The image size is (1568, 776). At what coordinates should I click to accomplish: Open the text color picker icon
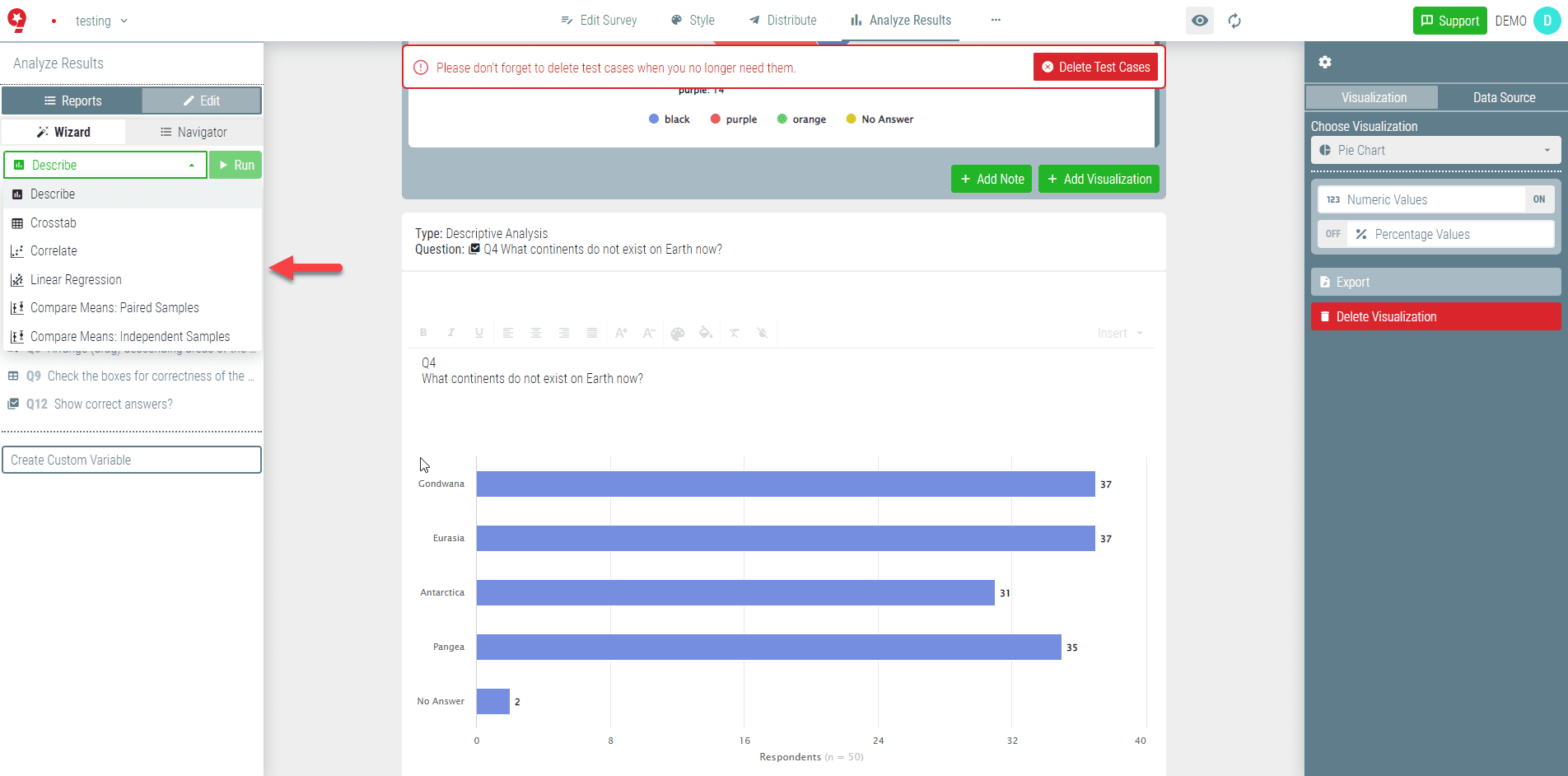677,332
